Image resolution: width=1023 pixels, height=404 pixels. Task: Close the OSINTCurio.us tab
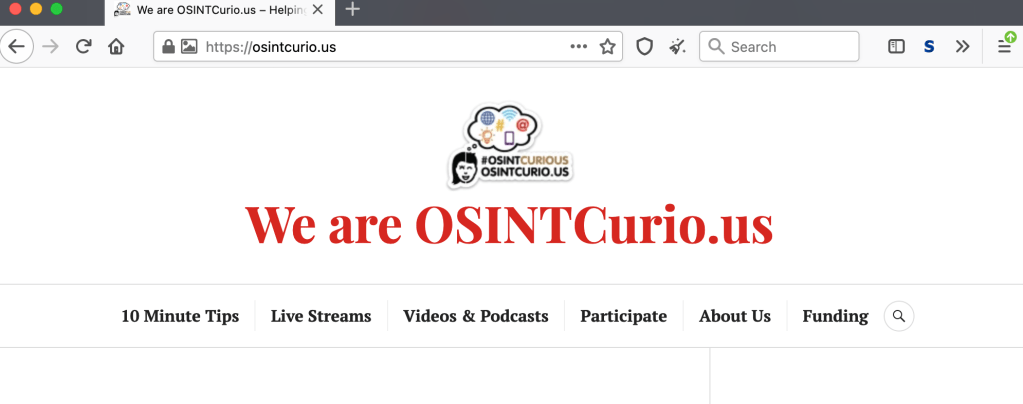318,10
